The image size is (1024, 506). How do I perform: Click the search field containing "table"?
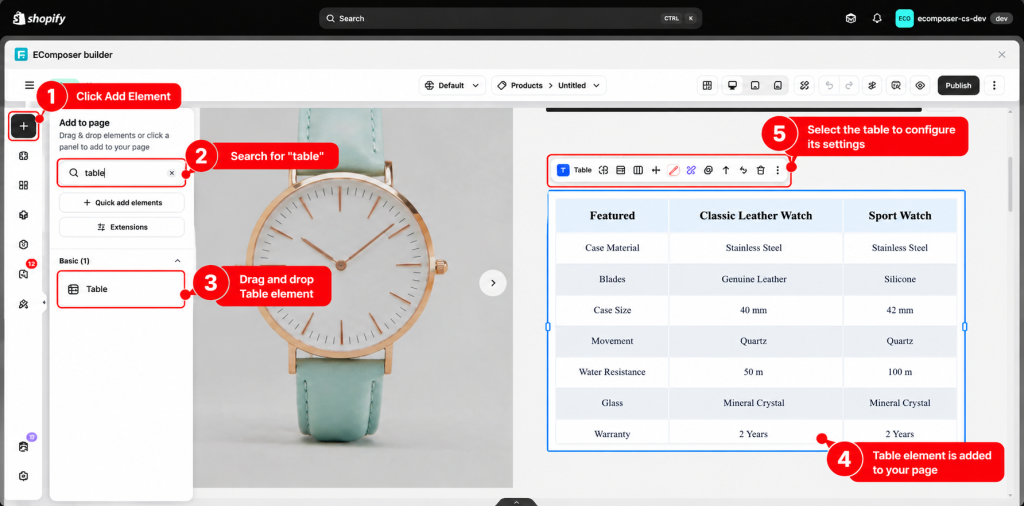click(x=121, y=173)
